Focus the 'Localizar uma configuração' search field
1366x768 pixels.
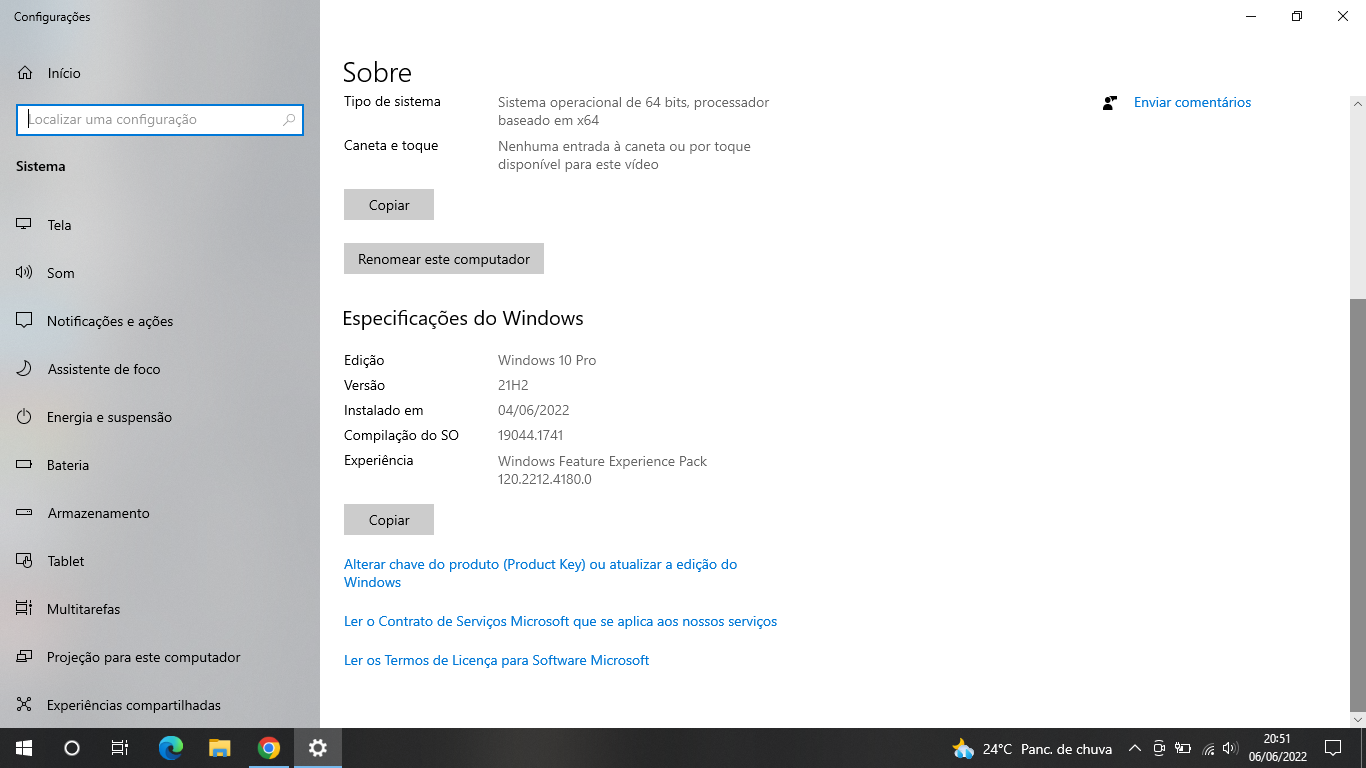[160, 119]
